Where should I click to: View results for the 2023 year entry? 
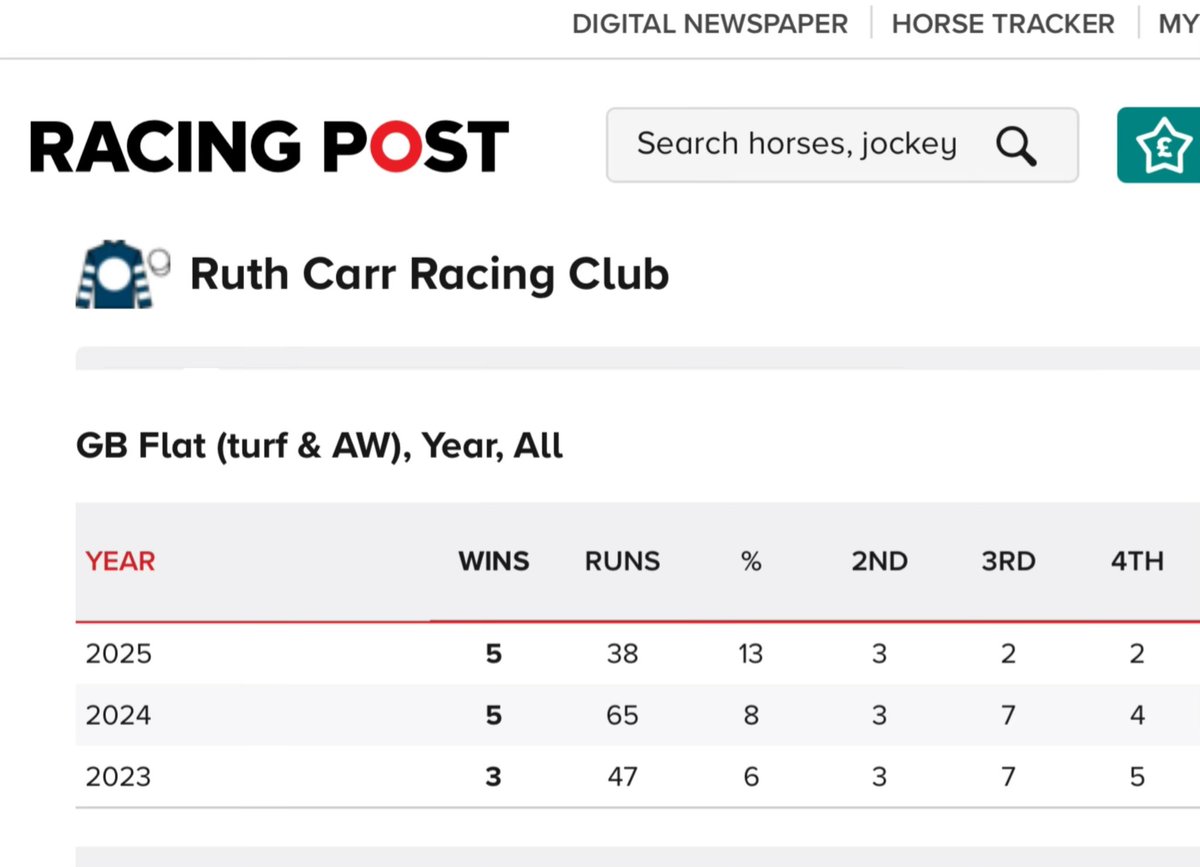[x=119, y=777]
